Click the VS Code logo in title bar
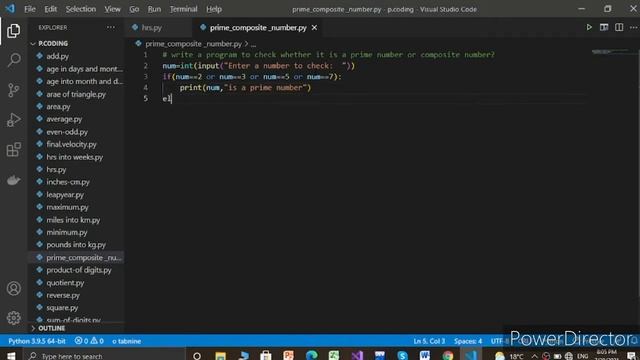Viewport: 640px width, 360px height. [10, 9]
